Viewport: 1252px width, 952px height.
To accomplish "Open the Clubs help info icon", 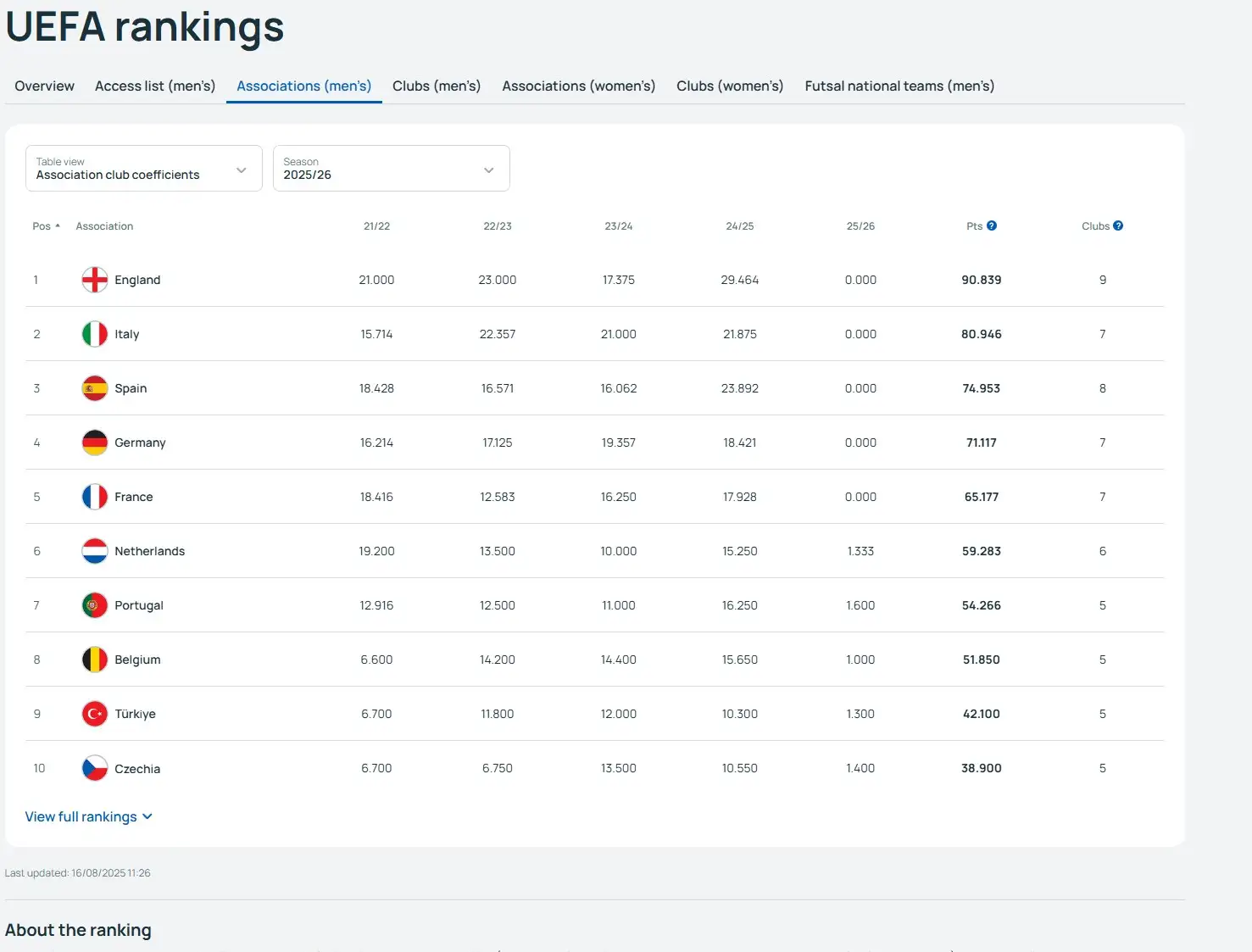I will (1118, 225).
